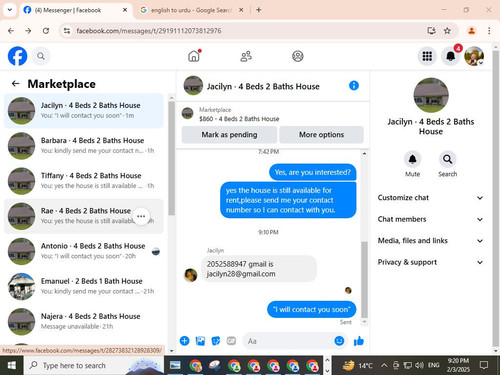The width and height of the screenshot is (500, 375).
Task: Open the Windows Start button
Action: pyautogui.click(x=12, y=366)
